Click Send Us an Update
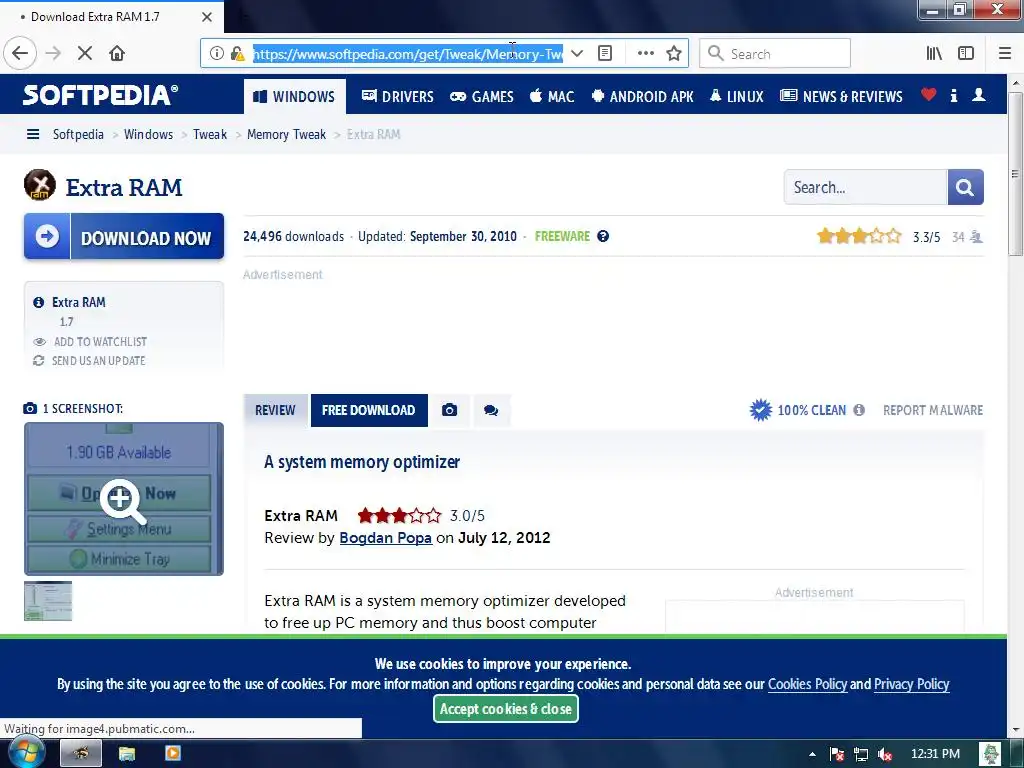The height and width of the screenshot is (768, 1024). pyautogui.click(x=99, y=360)
